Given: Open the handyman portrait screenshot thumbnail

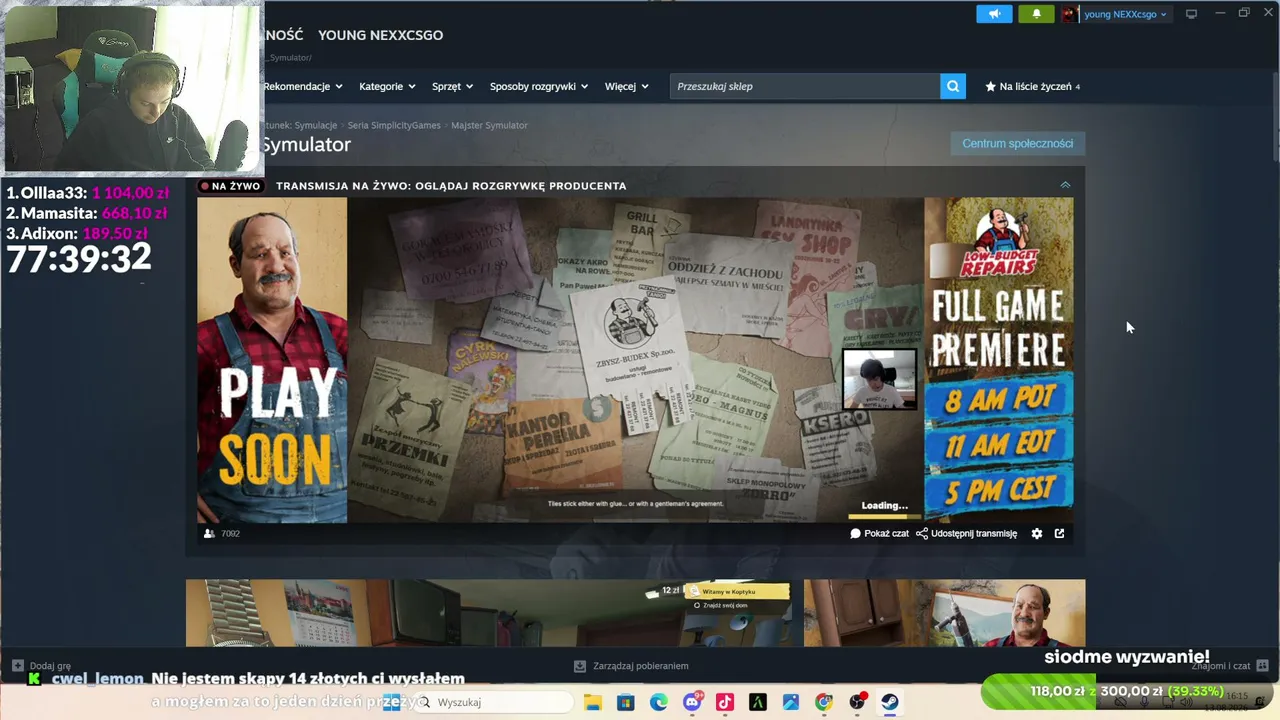Looking at the screenshot, I should (944, 613).
